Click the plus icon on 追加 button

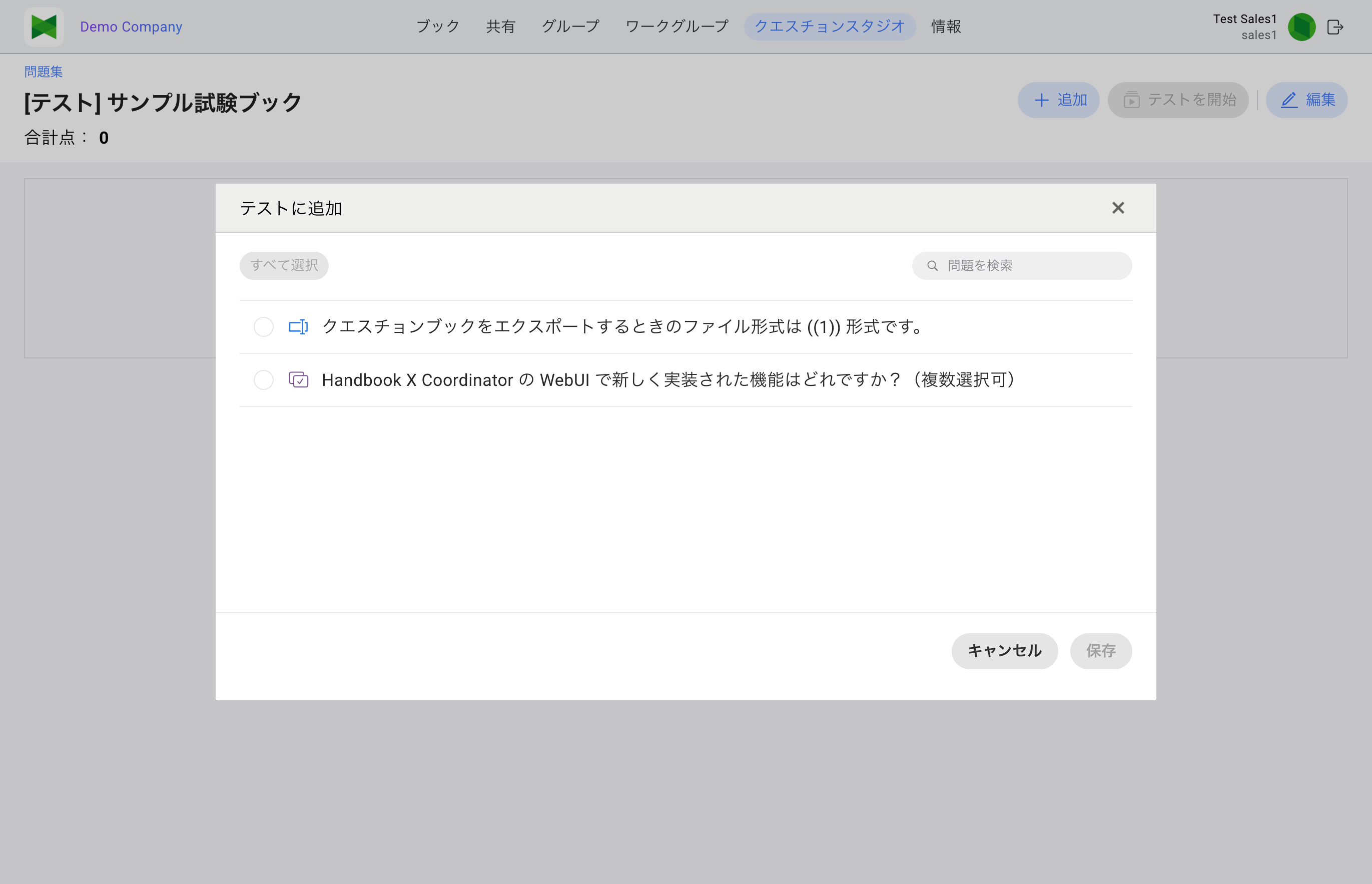point(1041,100)
